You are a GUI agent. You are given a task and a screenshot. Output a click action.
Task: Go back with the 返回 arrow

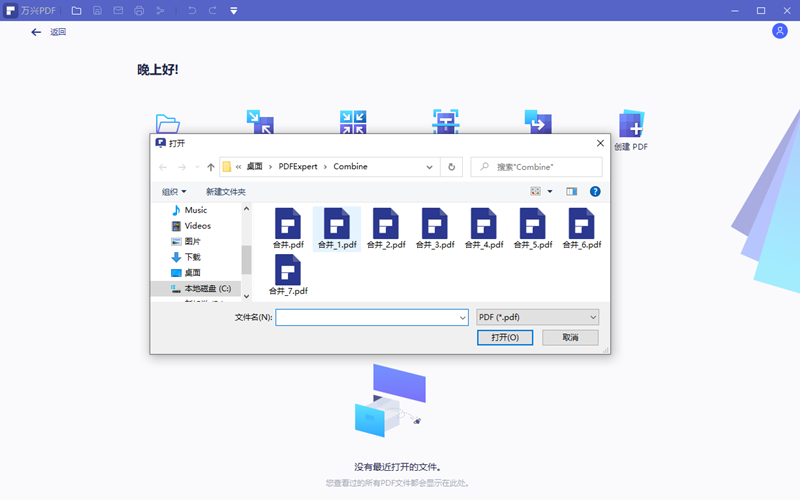pyautogui.click(x=37, y=32)
